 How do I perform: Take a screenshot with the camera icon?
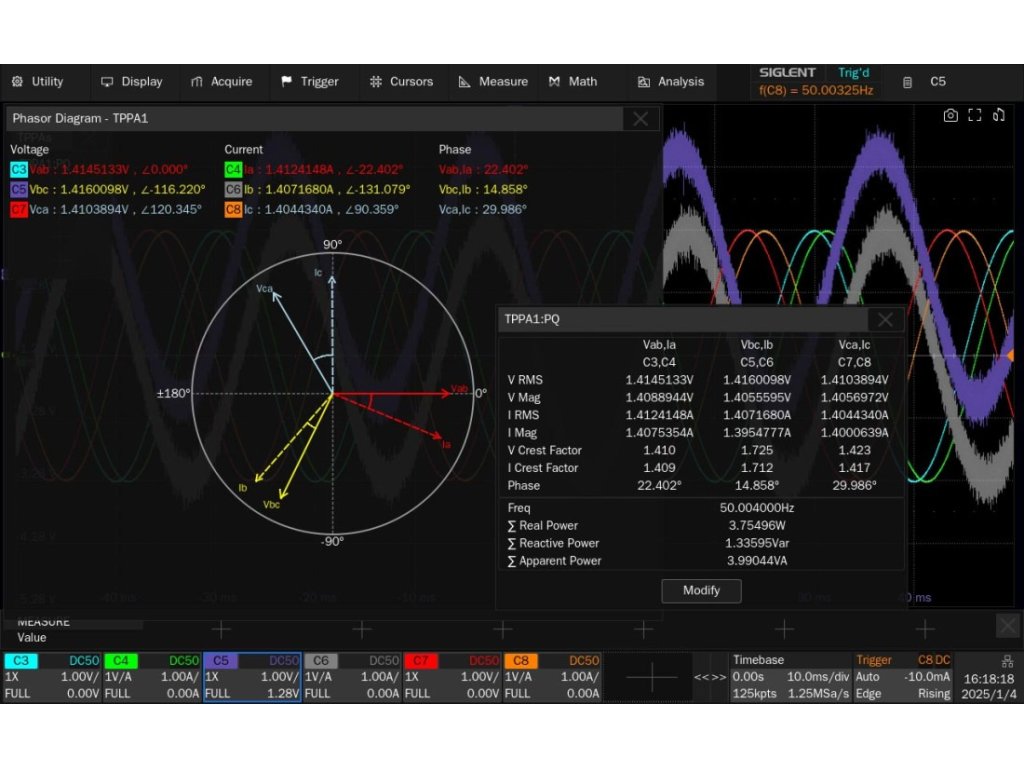(x=951, y=116)
